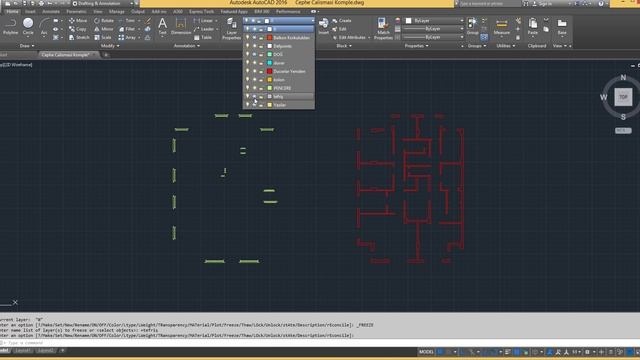Activate the Copy tool
The width and height of the screenshot is (640, 360).
78,29
